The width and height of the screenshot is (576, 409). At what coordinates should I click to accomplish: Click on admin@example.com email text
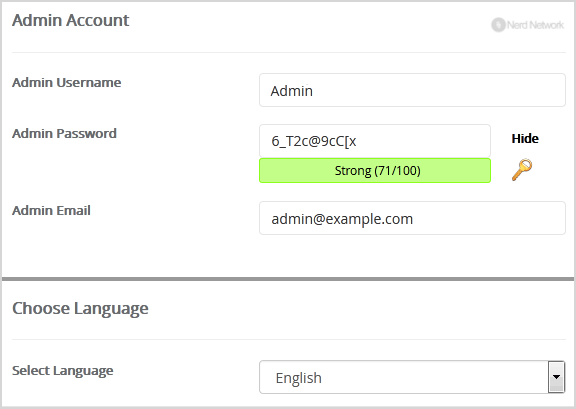pos(342,219)
